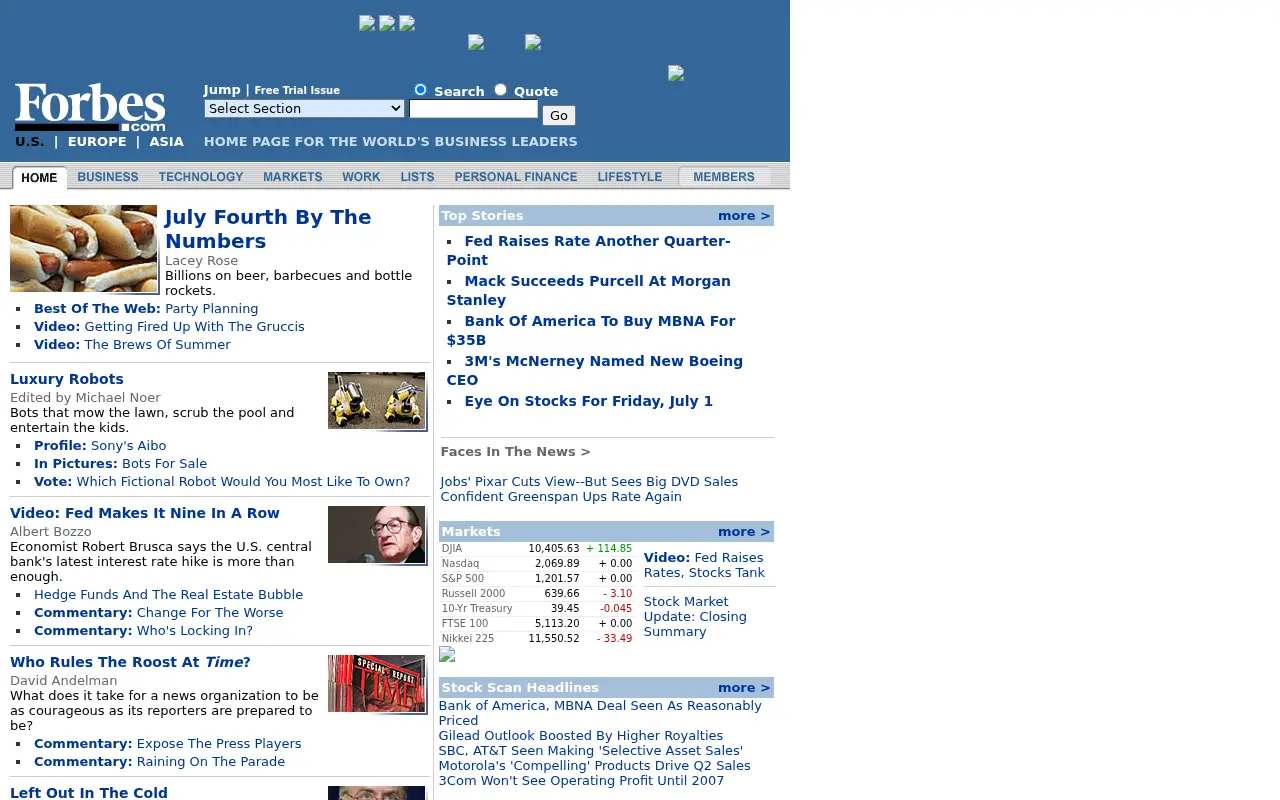Click more next to Markets

(x=744, y=531)
